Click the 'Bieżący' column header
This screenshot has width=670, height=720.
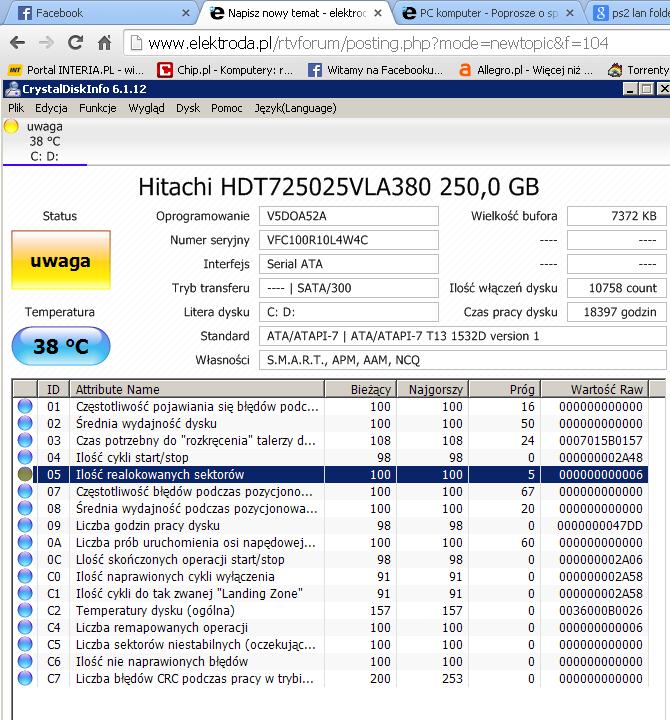tap(361, 389)
